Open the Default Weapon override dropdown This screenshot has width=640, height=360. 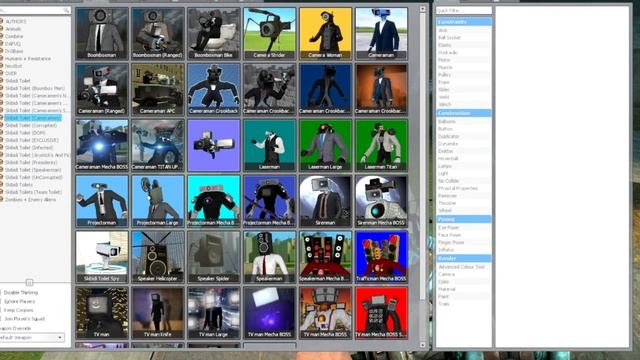[32, 338]
